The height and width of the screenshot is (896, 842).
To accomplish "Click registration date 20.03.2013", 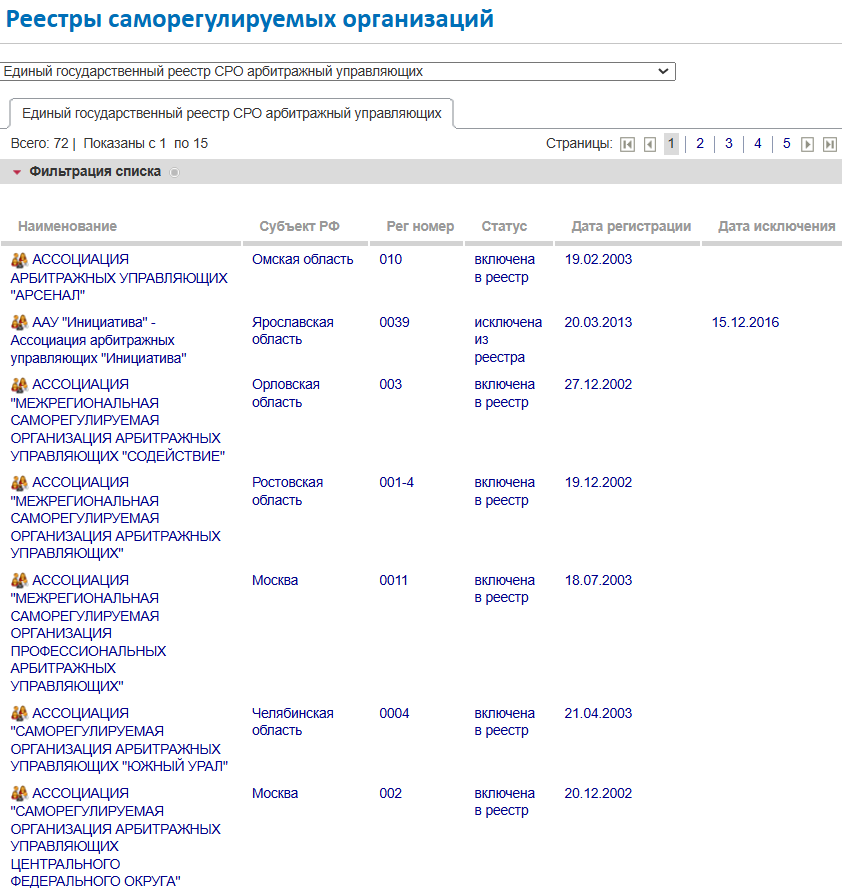I will (598, 322).
